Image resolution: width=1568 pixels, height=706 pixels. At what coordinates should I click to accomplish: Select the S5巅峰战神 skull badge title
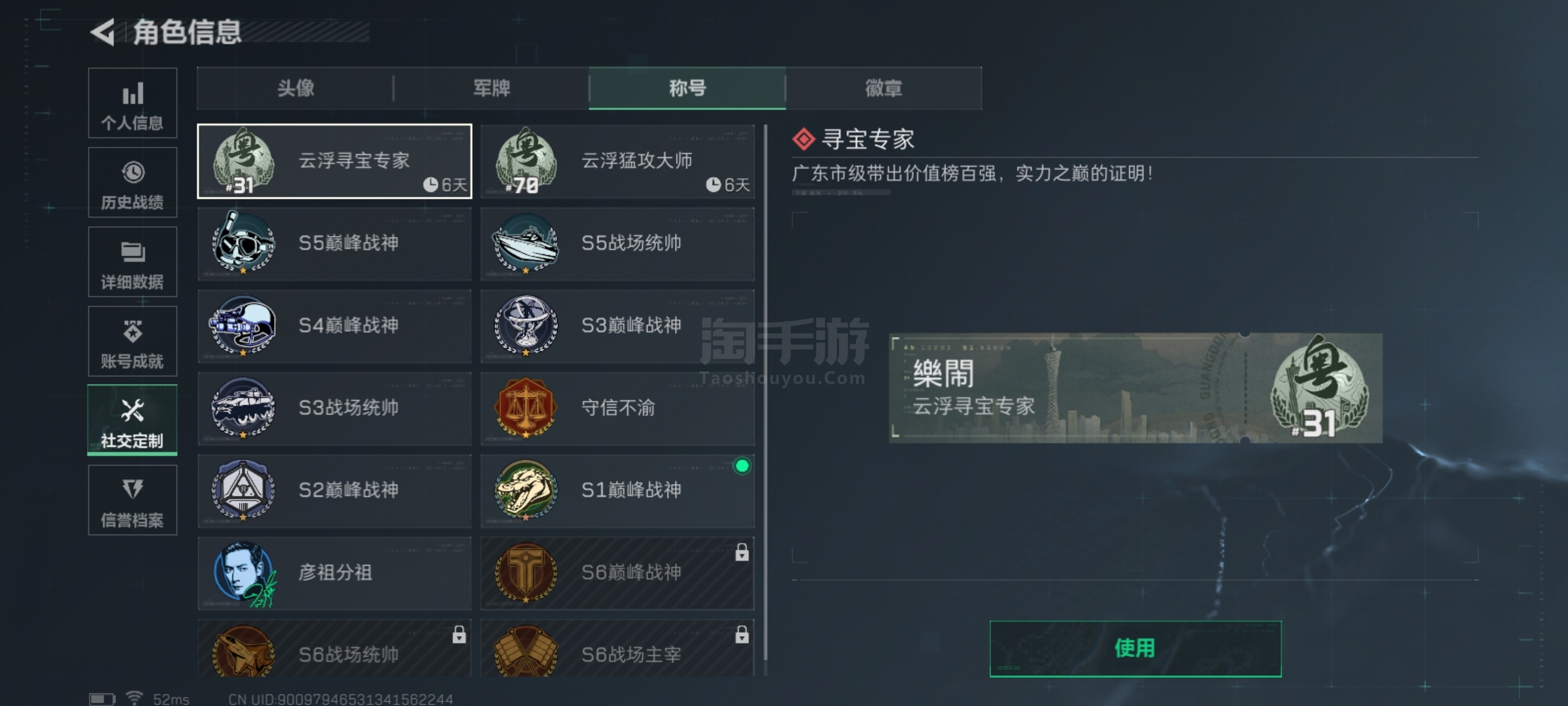[335, 244]
